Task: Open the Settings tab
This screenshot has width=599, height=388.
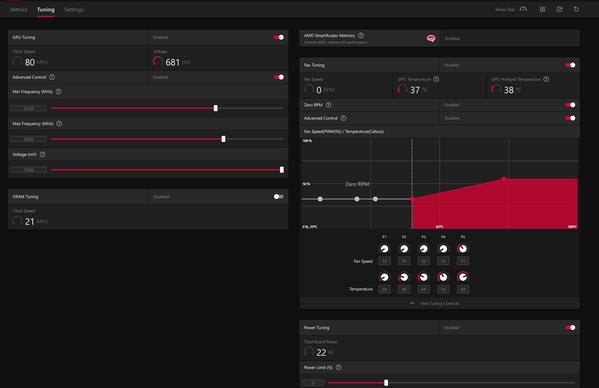Action: point(74,10)
